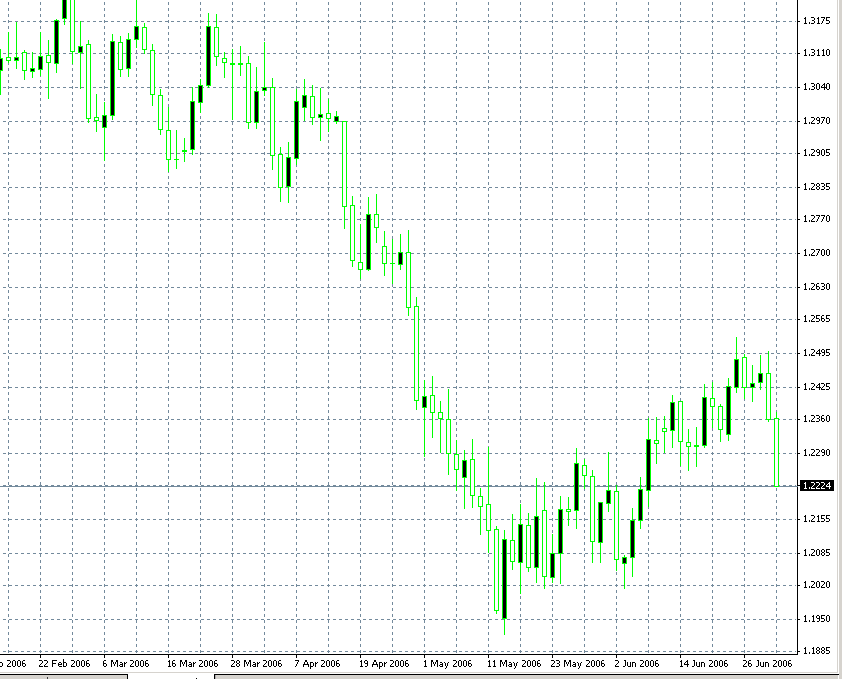Click the 26 Jun 2006 date label
842x679 pixels.
click(767, 664)
